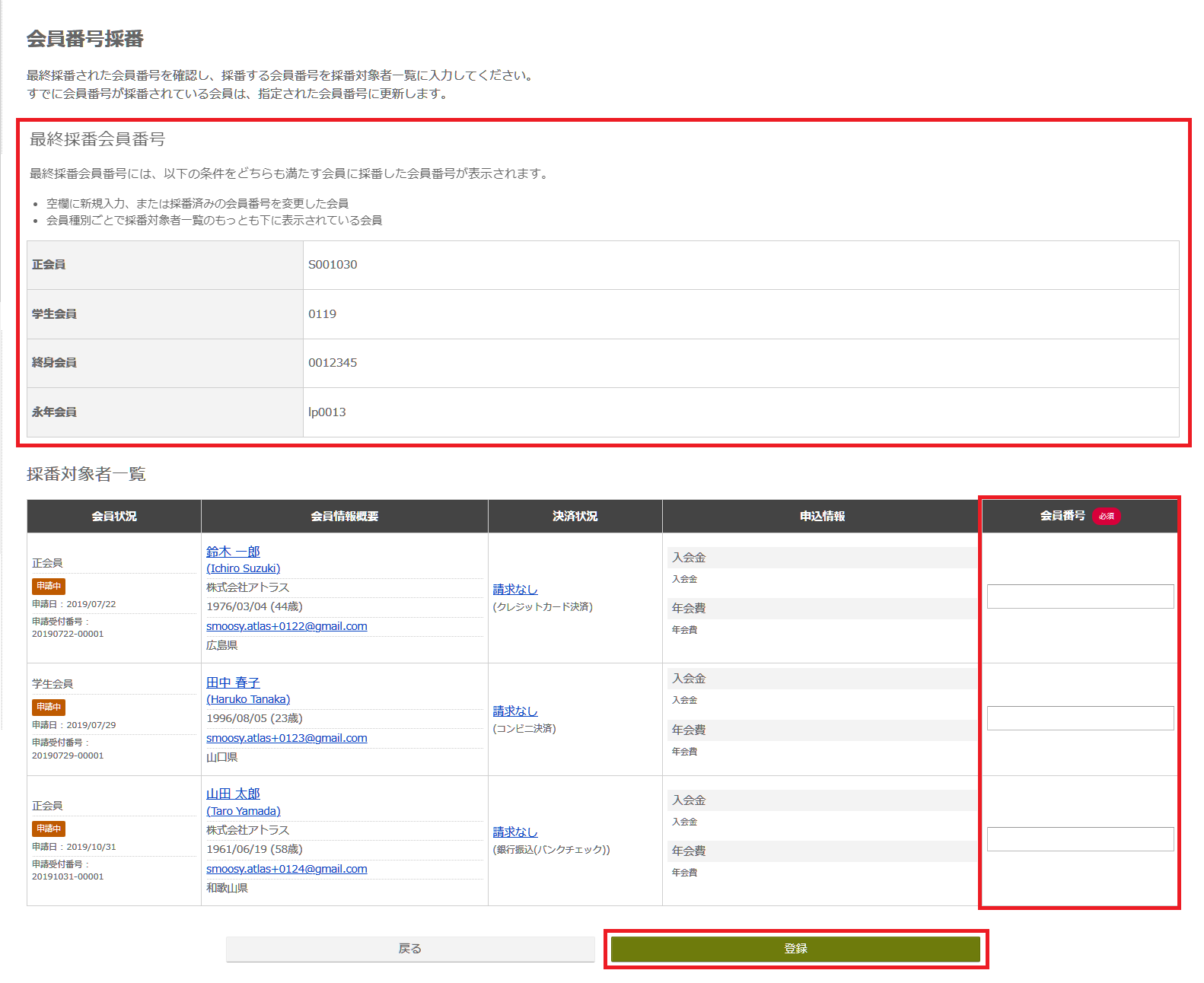Open 山田 太郎 member profile link
The image size is (1204, 983).
233,794
